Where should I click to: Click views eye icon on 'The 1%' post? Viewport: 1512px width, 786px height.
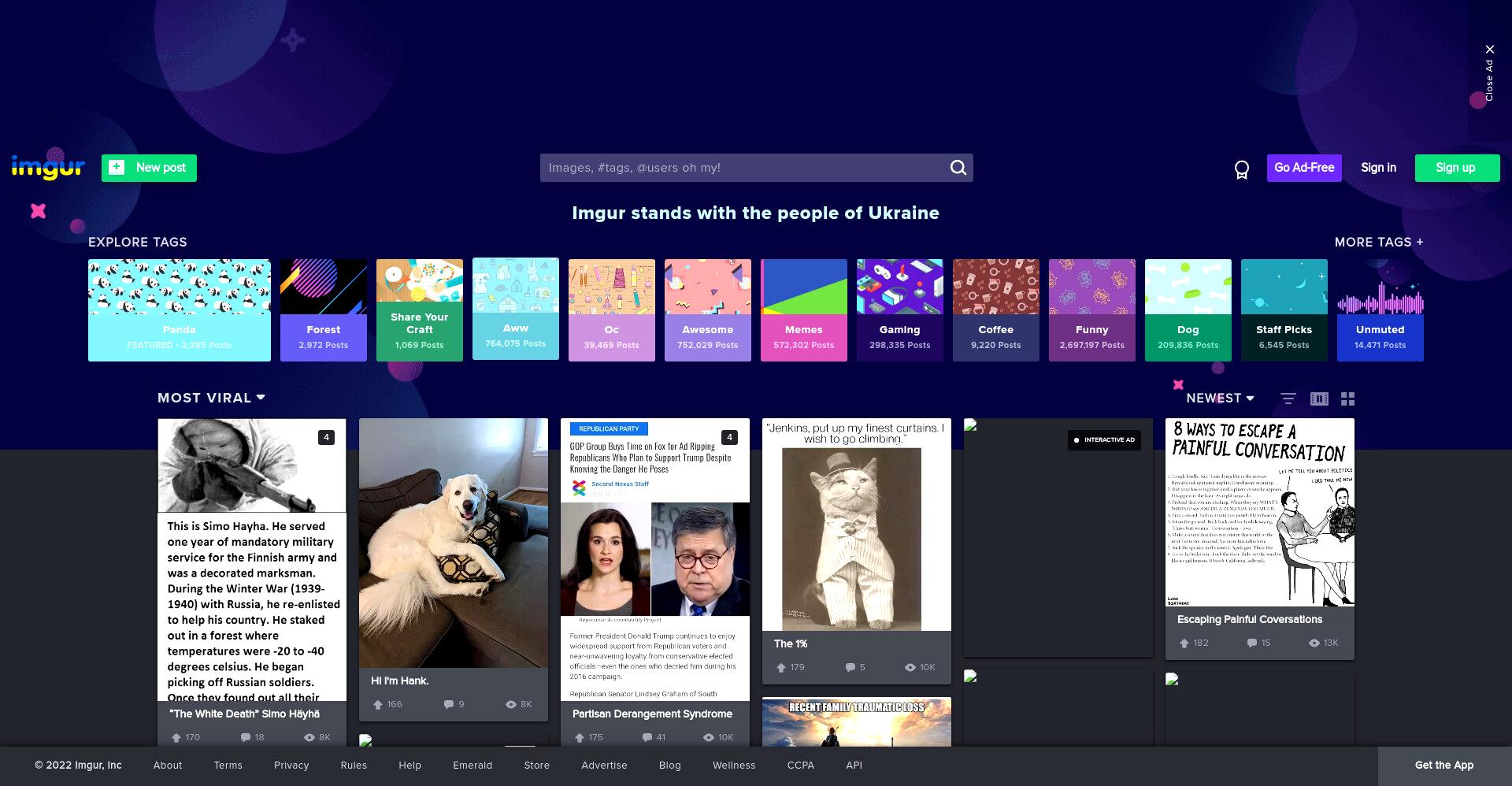(x=910, y=668)
